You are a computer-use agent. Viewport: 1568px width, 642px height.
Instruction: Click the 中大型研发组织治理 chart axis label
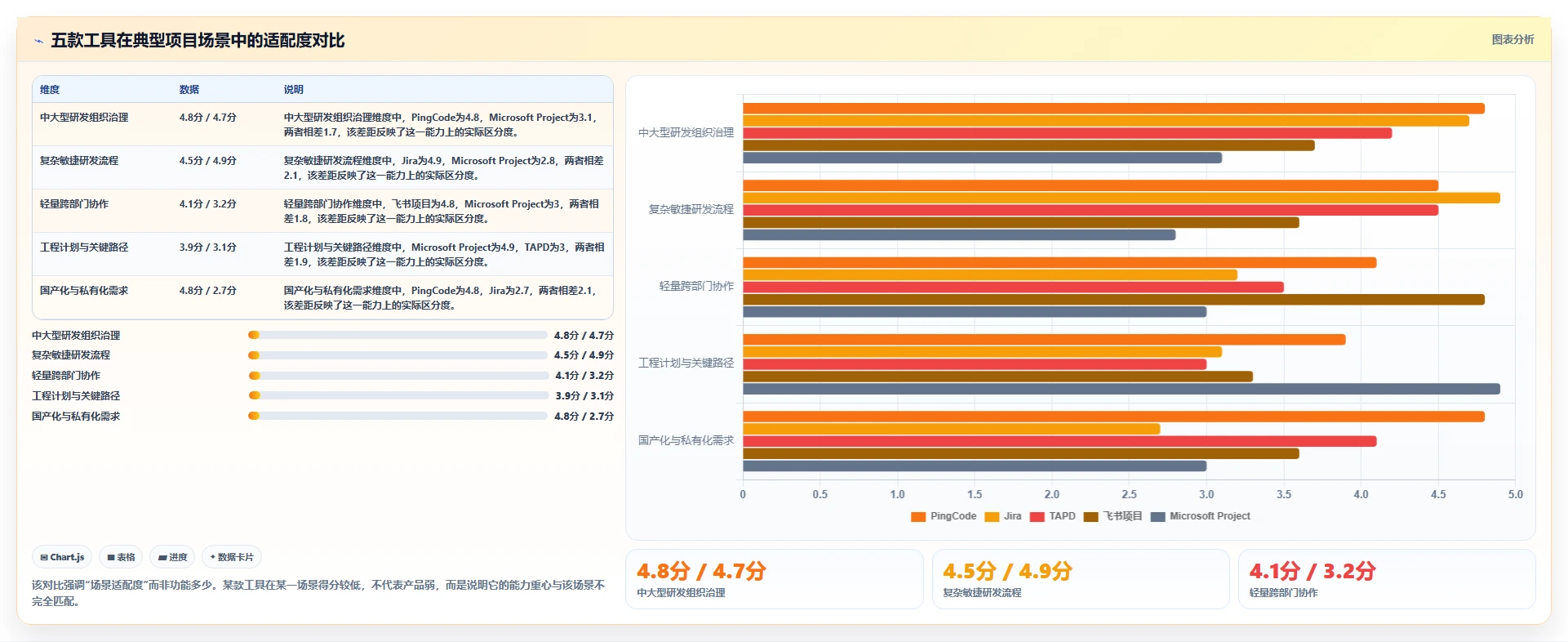point(686,132)
